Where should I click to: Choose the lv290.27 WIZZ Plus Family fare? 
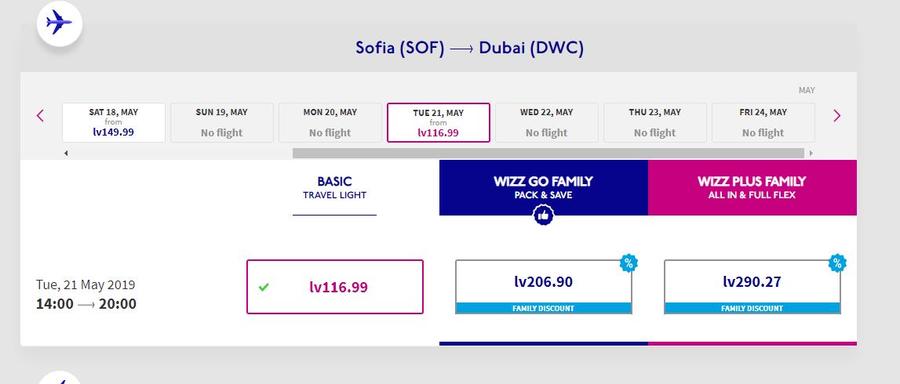(752, 287)
